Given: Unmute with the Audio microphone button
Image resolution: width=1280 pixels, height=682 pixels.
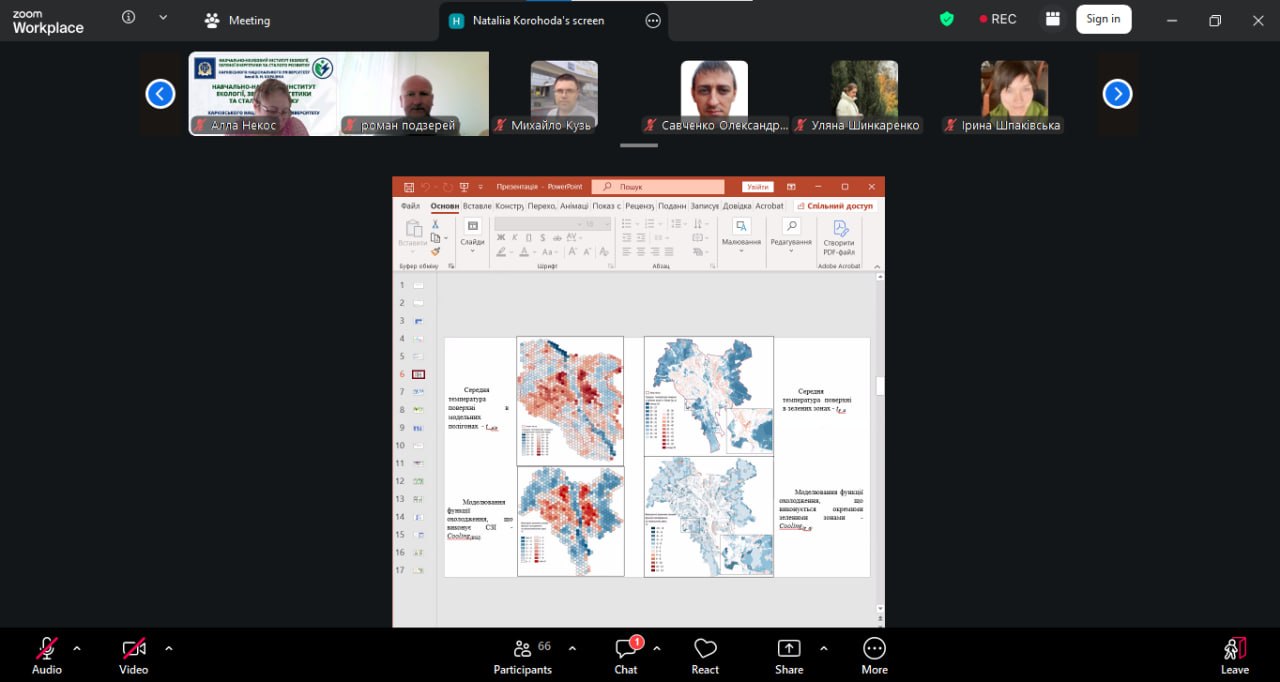Looking at the screenshot, I should (46, 655).
